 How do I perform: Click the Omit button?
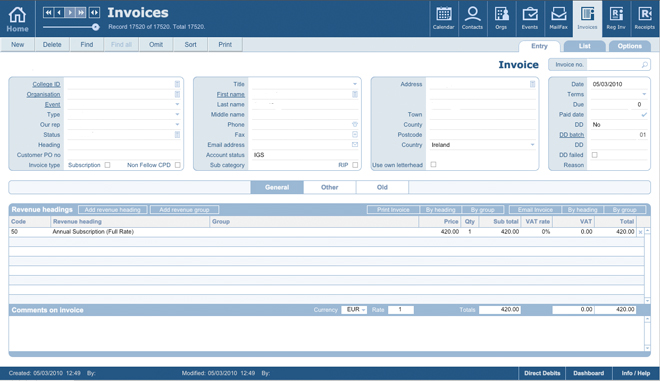pyautogui.click(x=156, y=45)
